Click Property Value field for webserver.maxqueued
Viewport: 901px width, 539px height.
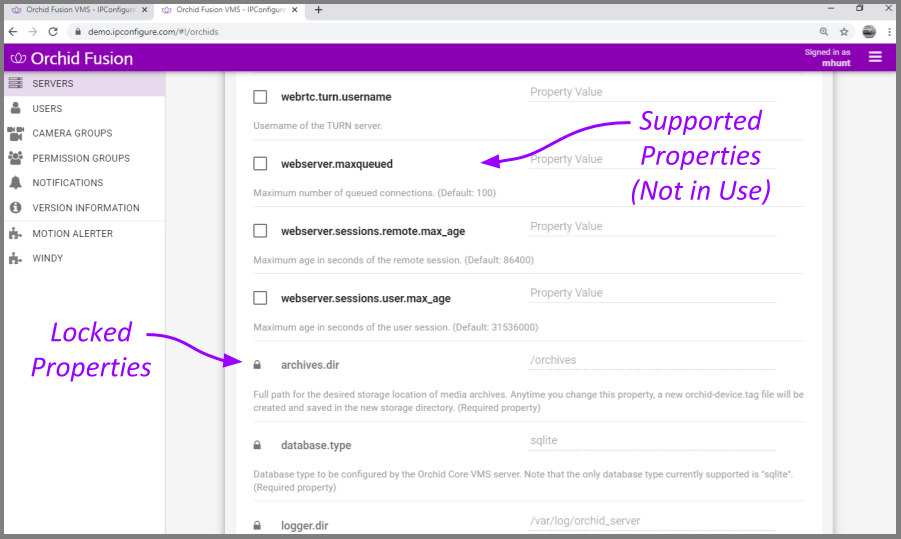click(x=652, y=159)
